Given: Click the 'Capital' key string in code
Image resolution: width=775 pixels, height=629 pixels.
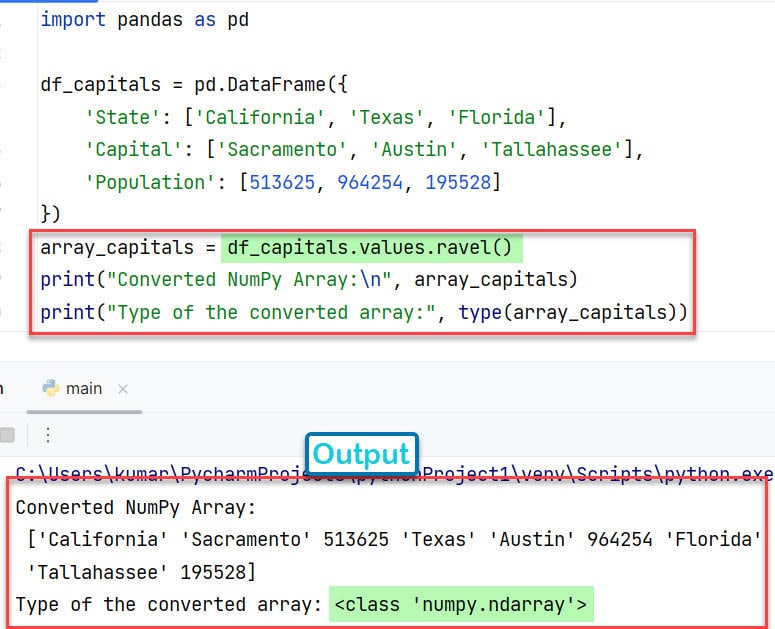Looking at the screenshot, I should pos(133,150).
